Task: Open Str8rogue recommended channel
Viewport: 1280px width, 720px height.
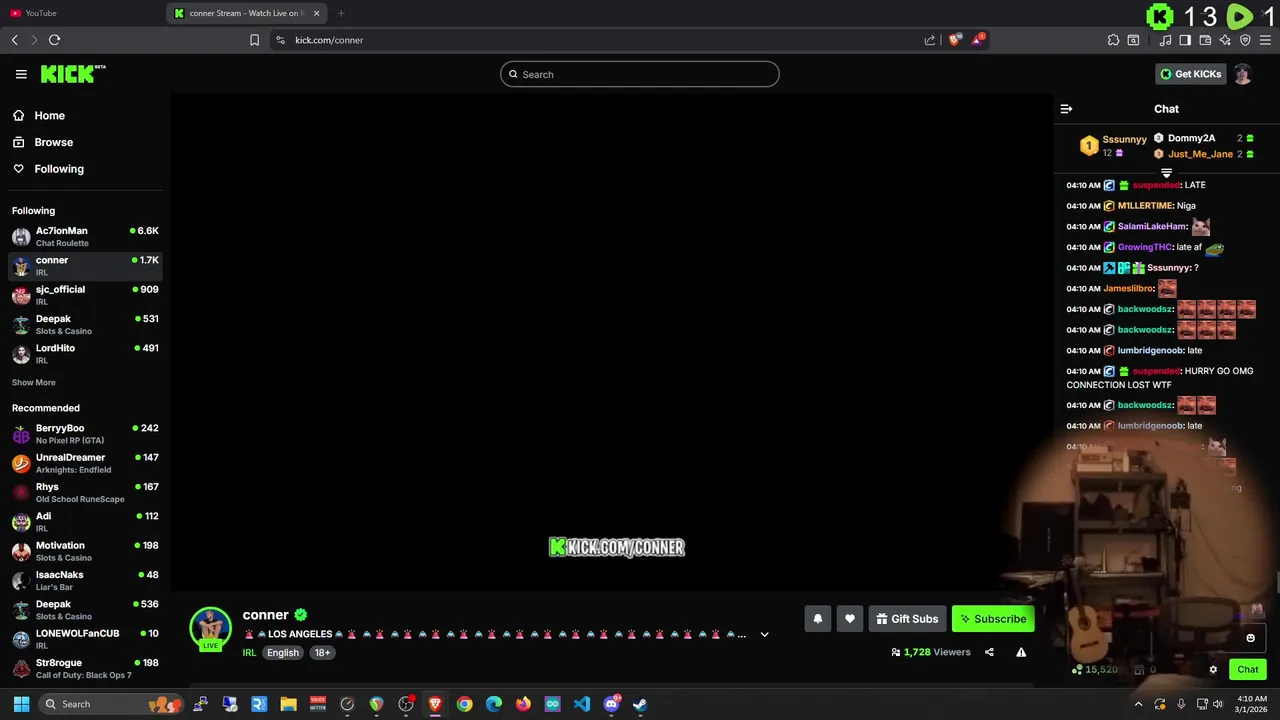Action: [x=85, y=668]
